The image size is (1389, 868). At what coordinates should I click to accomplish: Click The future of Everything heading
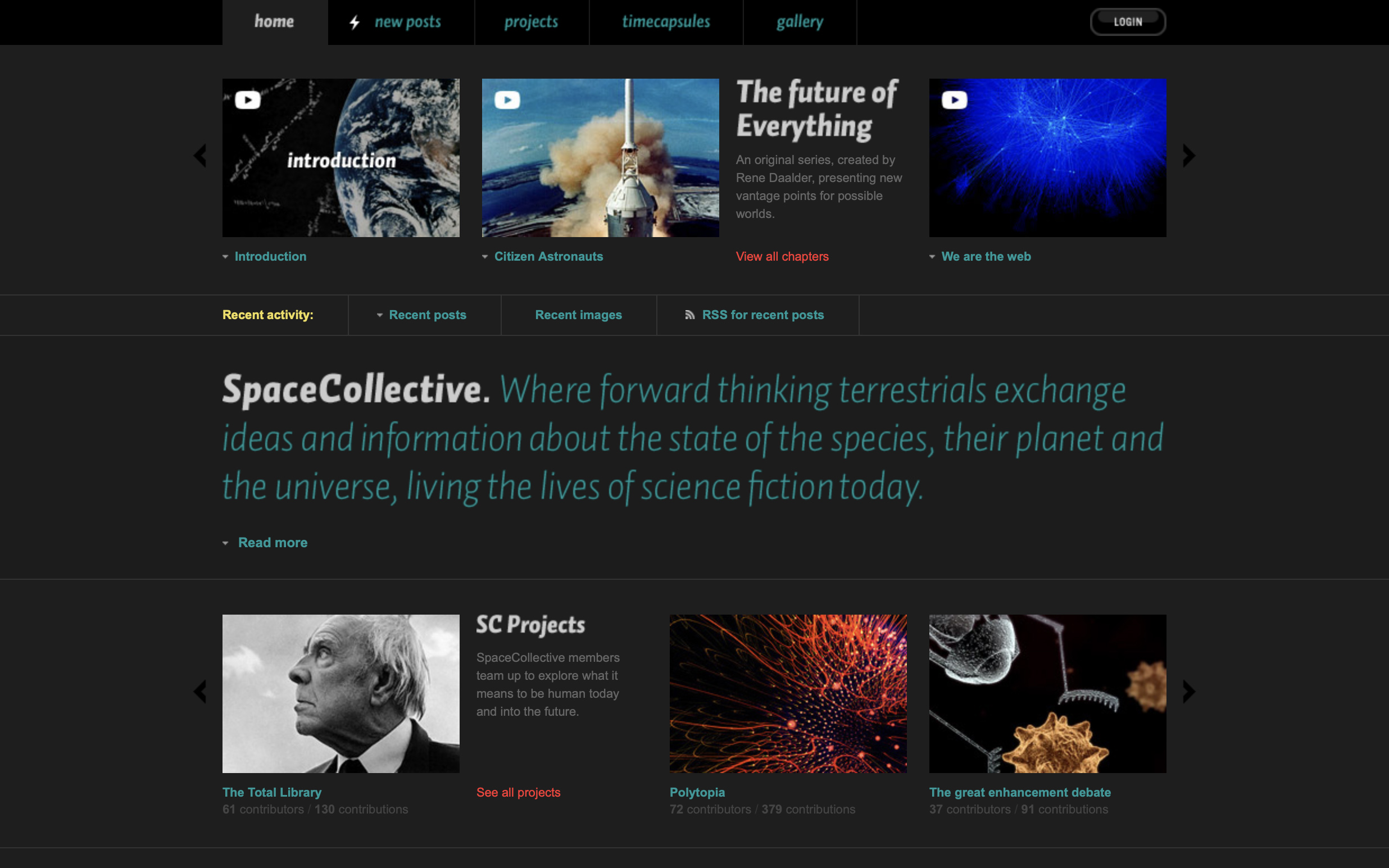click(x=818, y=109)
